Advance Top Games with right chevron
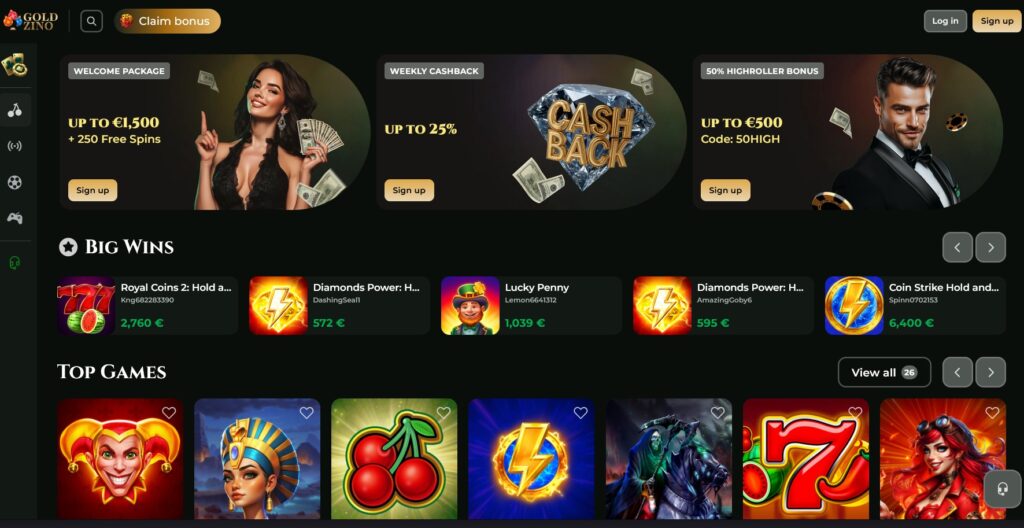This screenshot has width=1024, height=528. click(990, 372)
